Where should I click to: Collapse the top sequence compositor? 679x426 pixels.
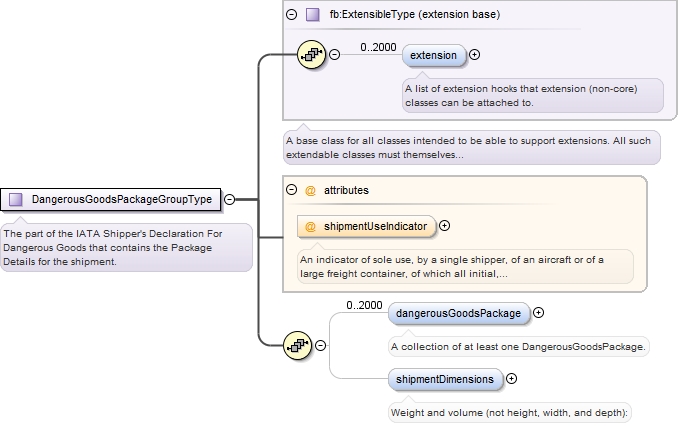pos(334,55)
